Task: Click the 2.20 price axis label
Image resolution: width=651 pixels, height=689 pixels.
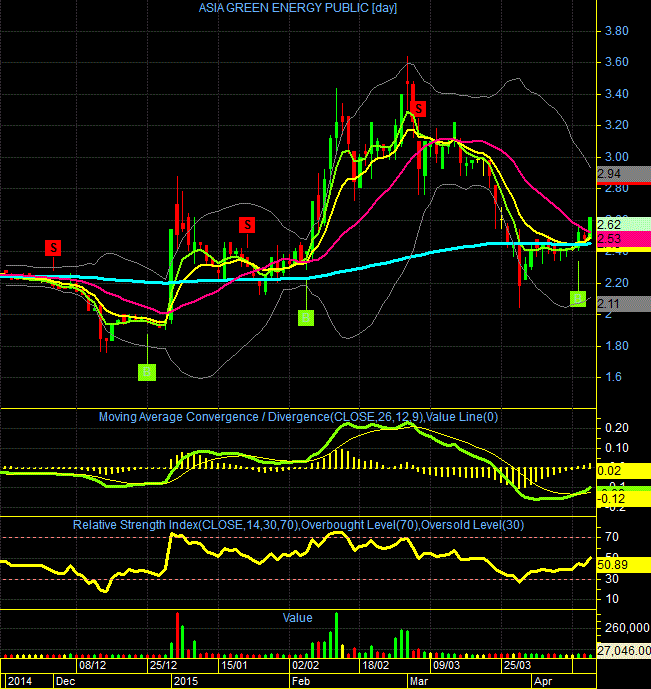Action: [x=617, y=283]
